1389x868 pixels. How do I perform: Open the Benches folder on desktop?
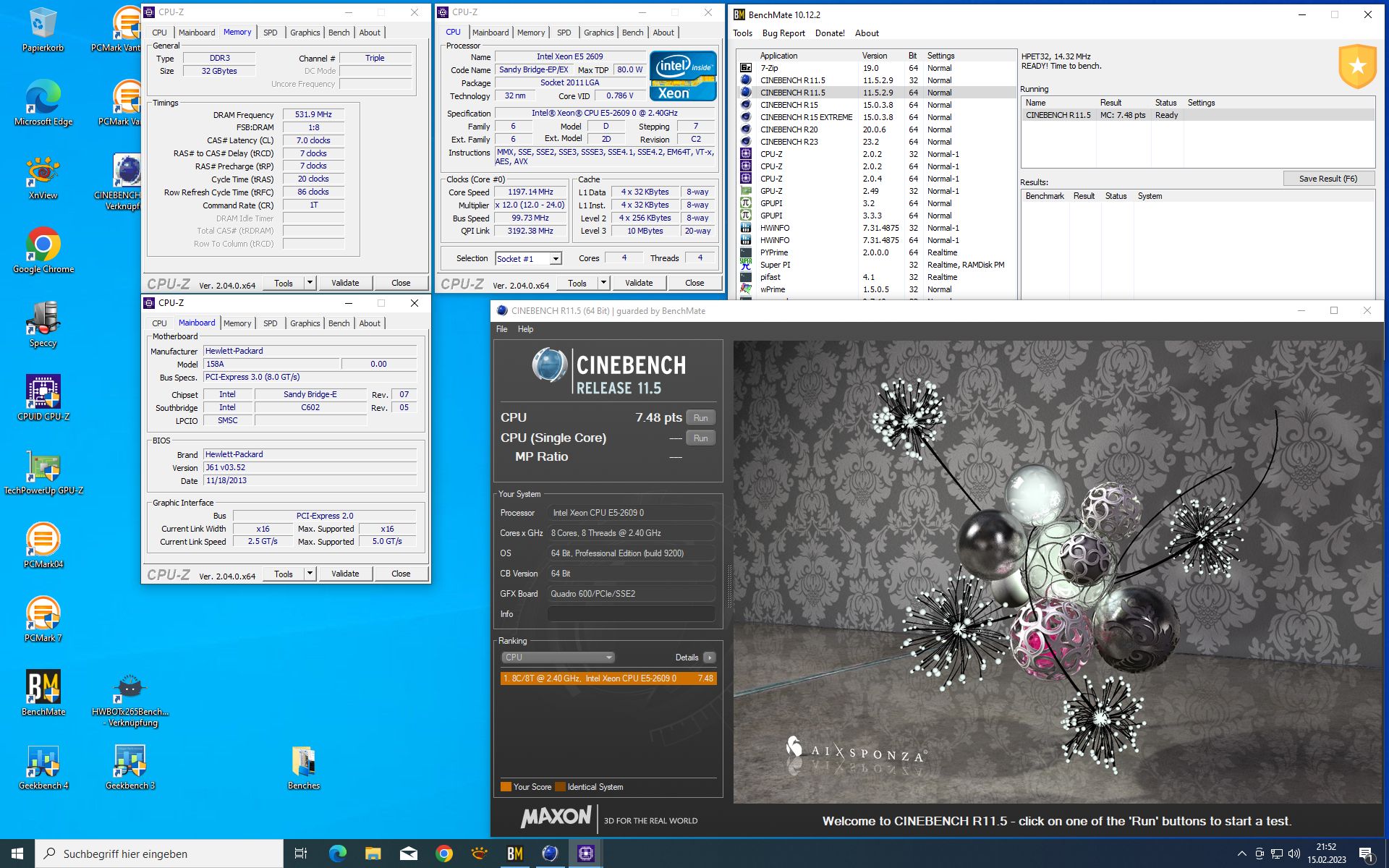point(304,767)
